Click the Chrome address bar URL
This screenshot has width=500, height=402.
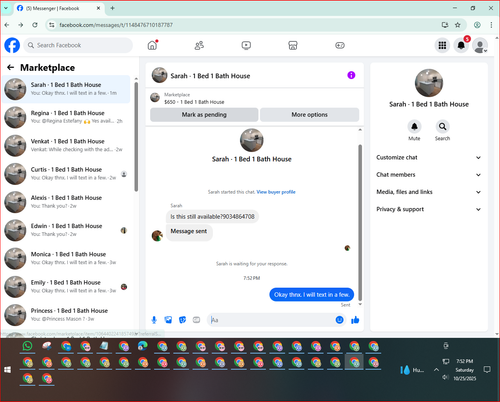click(116, 25)
